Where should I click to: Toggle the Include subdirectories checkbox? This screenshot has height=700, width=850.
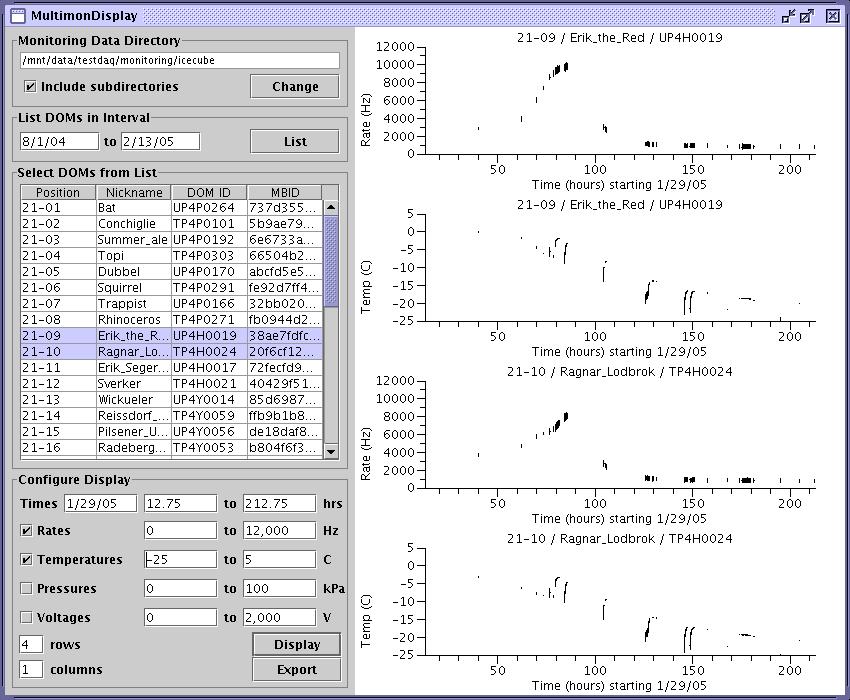[30, 87]
